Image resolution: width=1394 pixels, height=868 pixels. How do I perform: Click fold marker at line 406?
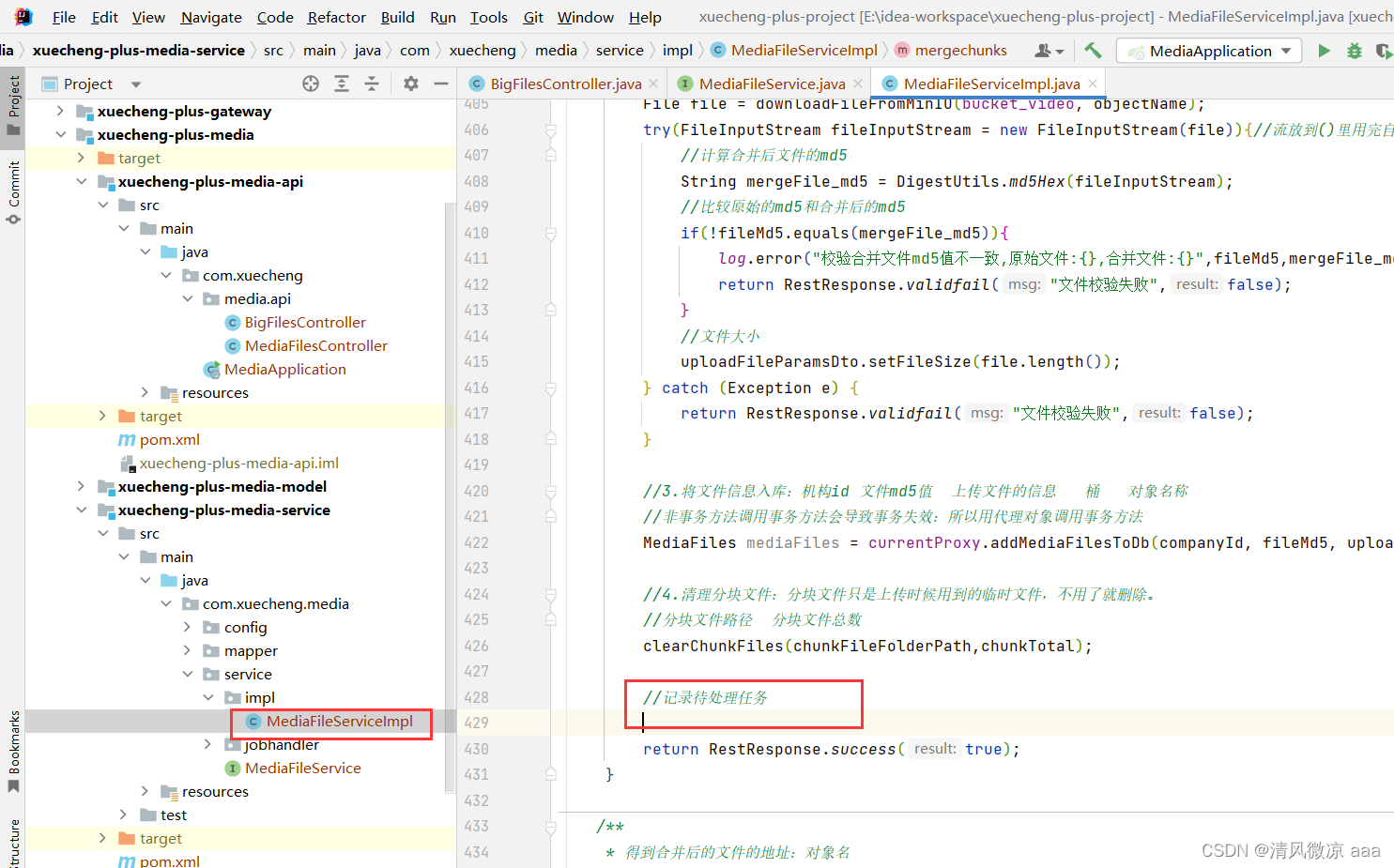coord(551,129)
